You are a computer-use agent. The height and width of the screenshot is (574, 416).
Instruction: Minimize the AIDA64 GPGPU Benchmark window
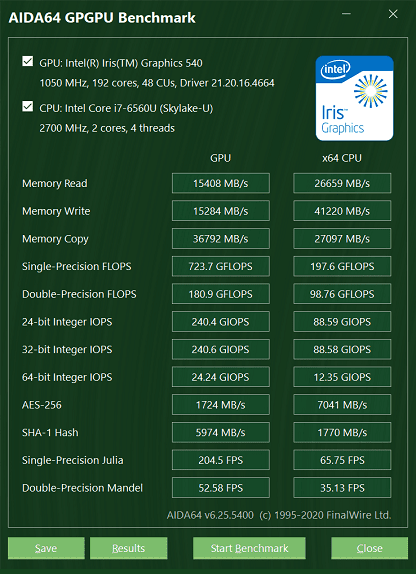point(346,14)
